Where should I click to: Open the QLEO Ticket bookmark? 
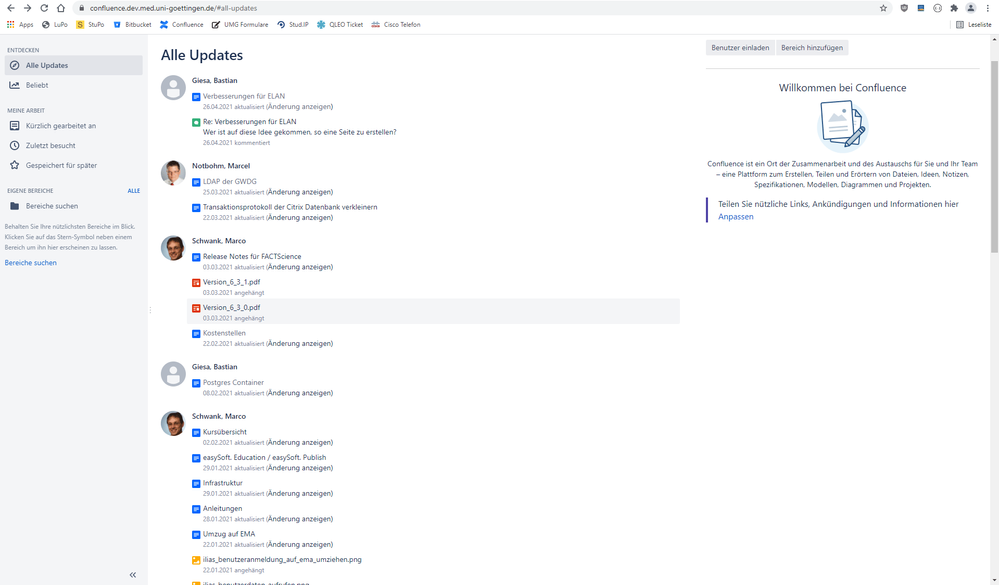340,25
